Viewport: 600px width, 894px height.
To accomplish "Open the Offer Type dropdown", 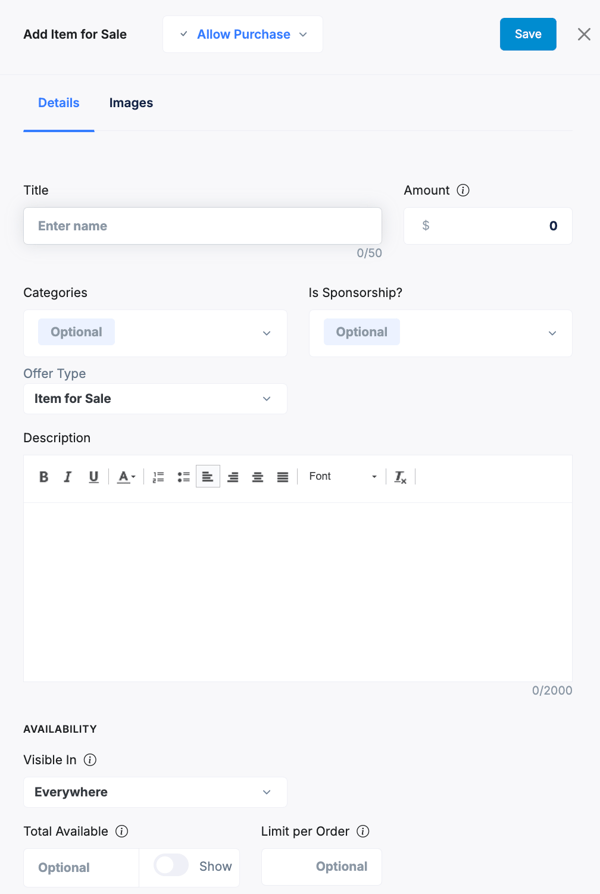I will [155, 399].
